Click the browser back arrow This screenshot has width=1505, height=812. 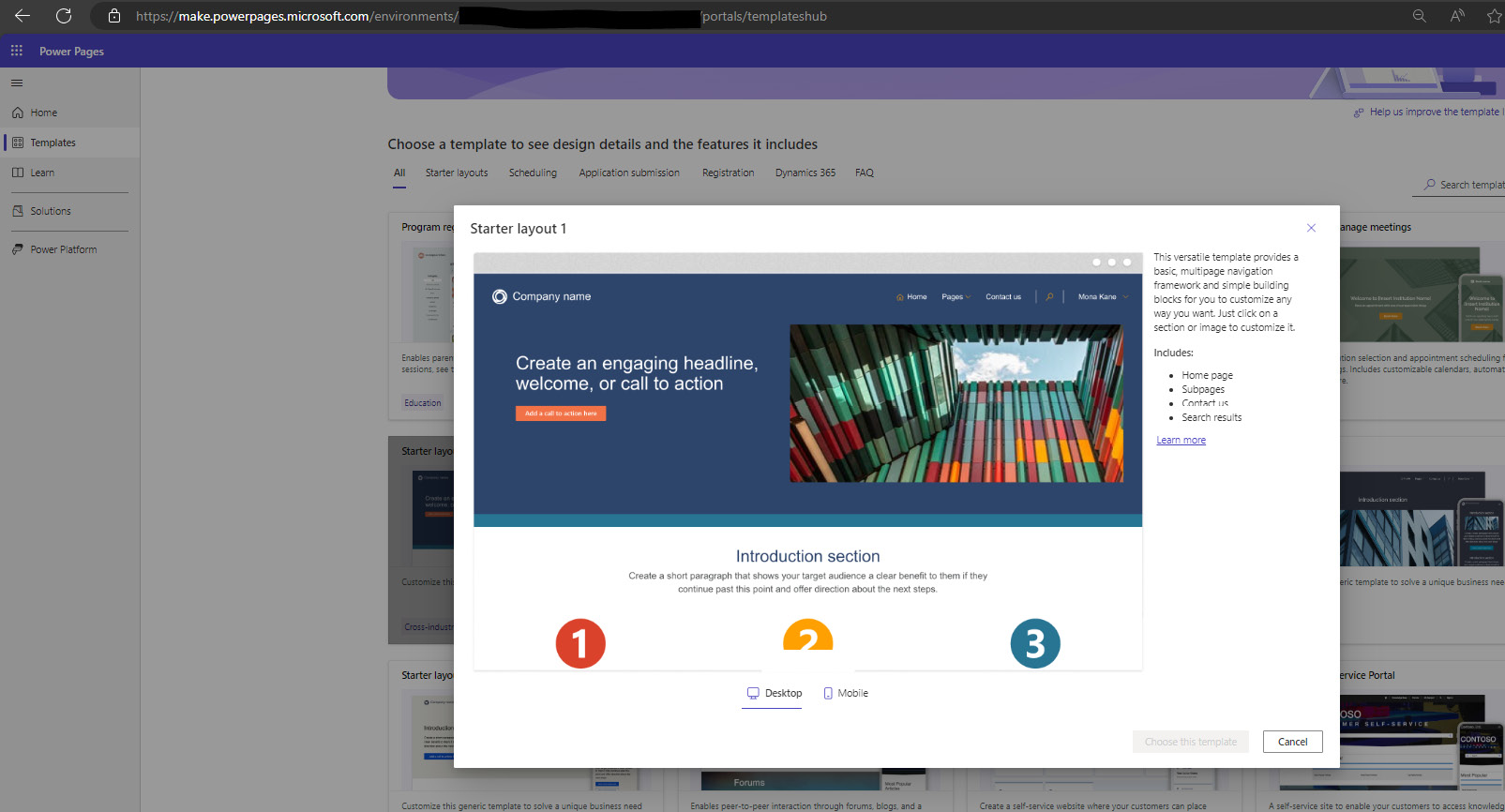pyautogui.click(x=23, y=16)
